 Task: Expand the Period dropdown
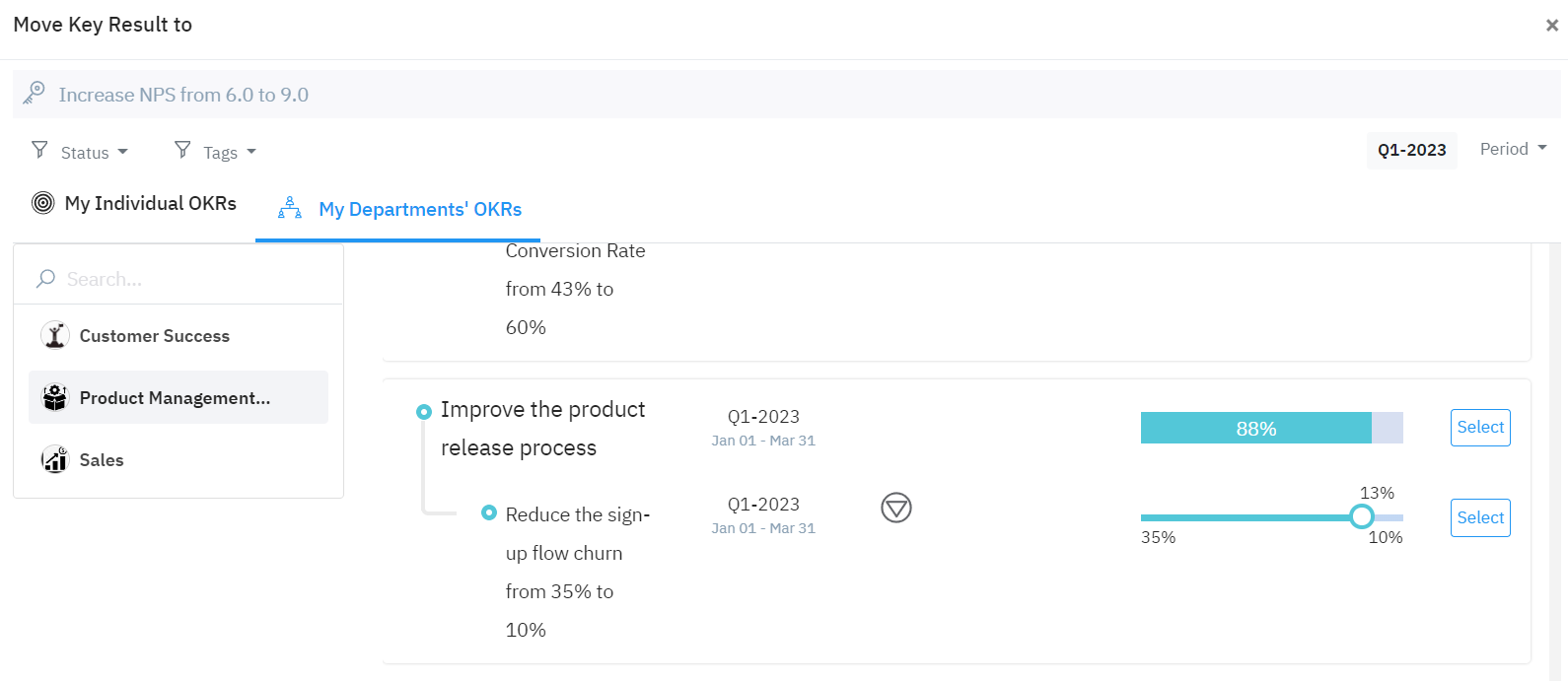coord(1513,149)
